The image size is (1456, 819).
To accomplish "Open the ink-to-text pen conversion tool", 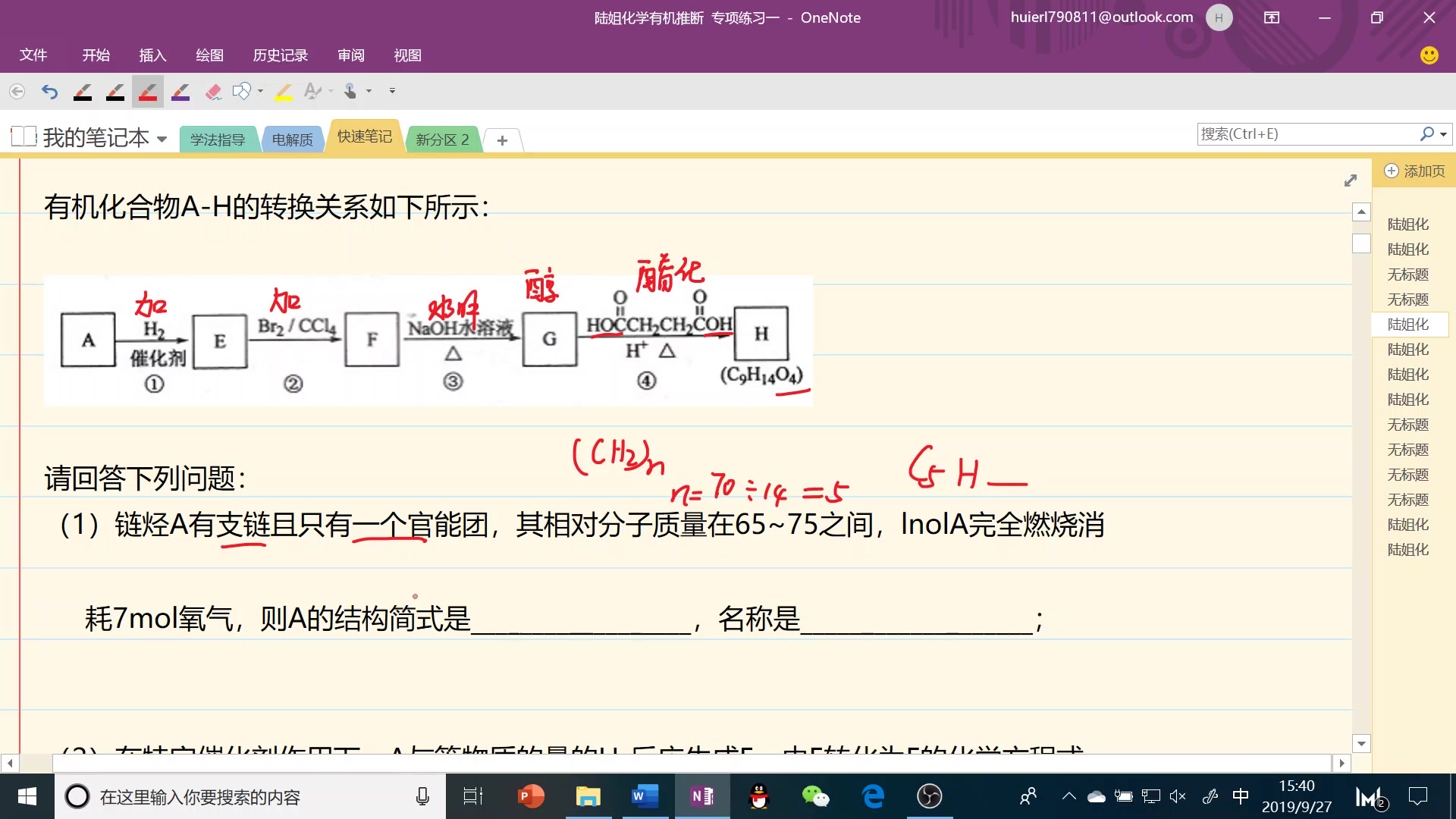I will pyautogui.click(x=313, y=91).
